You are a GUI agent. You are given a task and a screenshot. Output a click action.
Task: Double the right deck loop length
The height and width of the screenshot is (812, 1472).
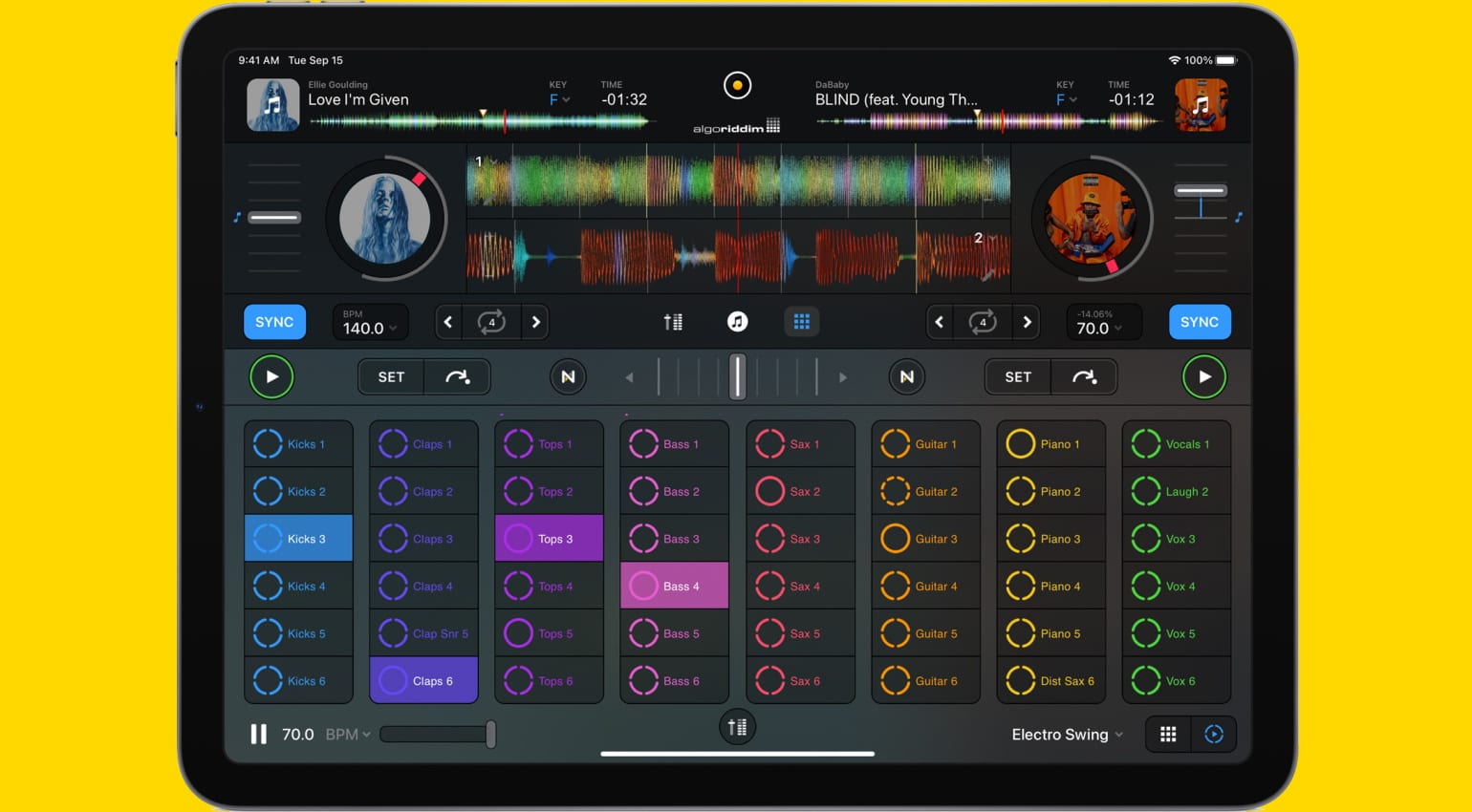pyautogui.click(x=1027, y=322)
